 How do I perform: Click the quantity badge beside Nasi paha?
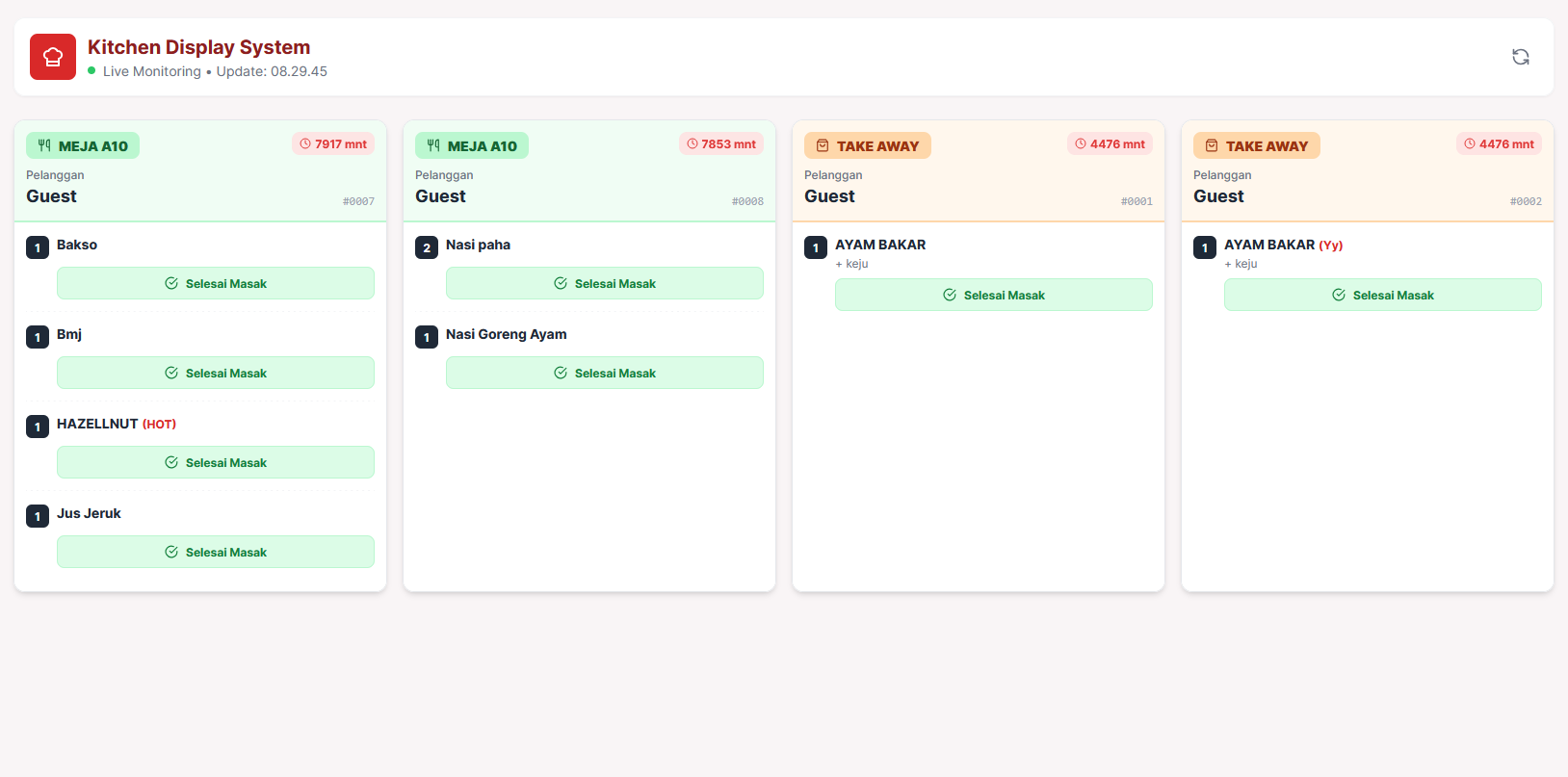[x=427, y=247]
